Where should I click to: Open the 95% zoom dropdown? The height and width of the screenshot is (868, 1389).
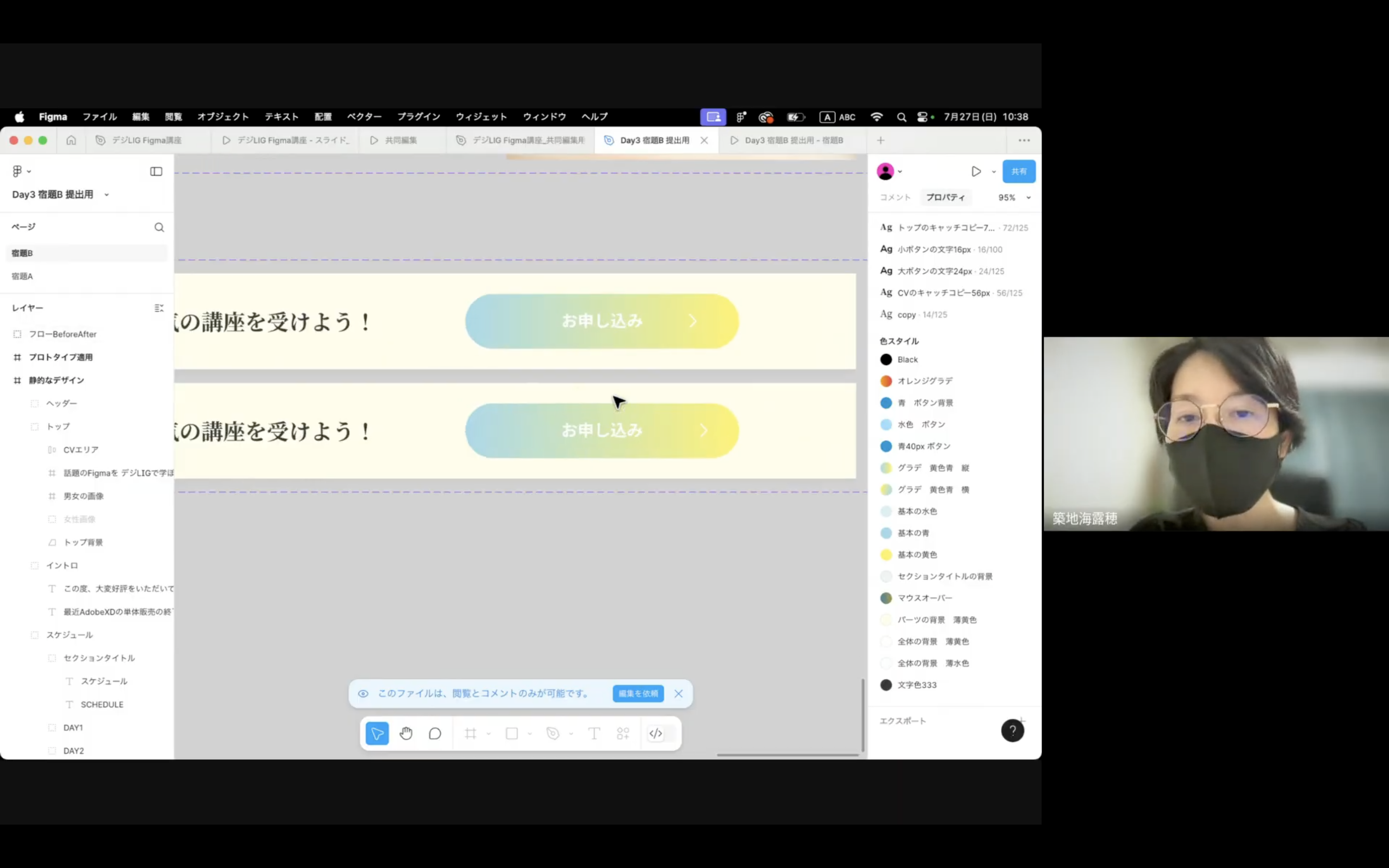(x=1014, y=198)
